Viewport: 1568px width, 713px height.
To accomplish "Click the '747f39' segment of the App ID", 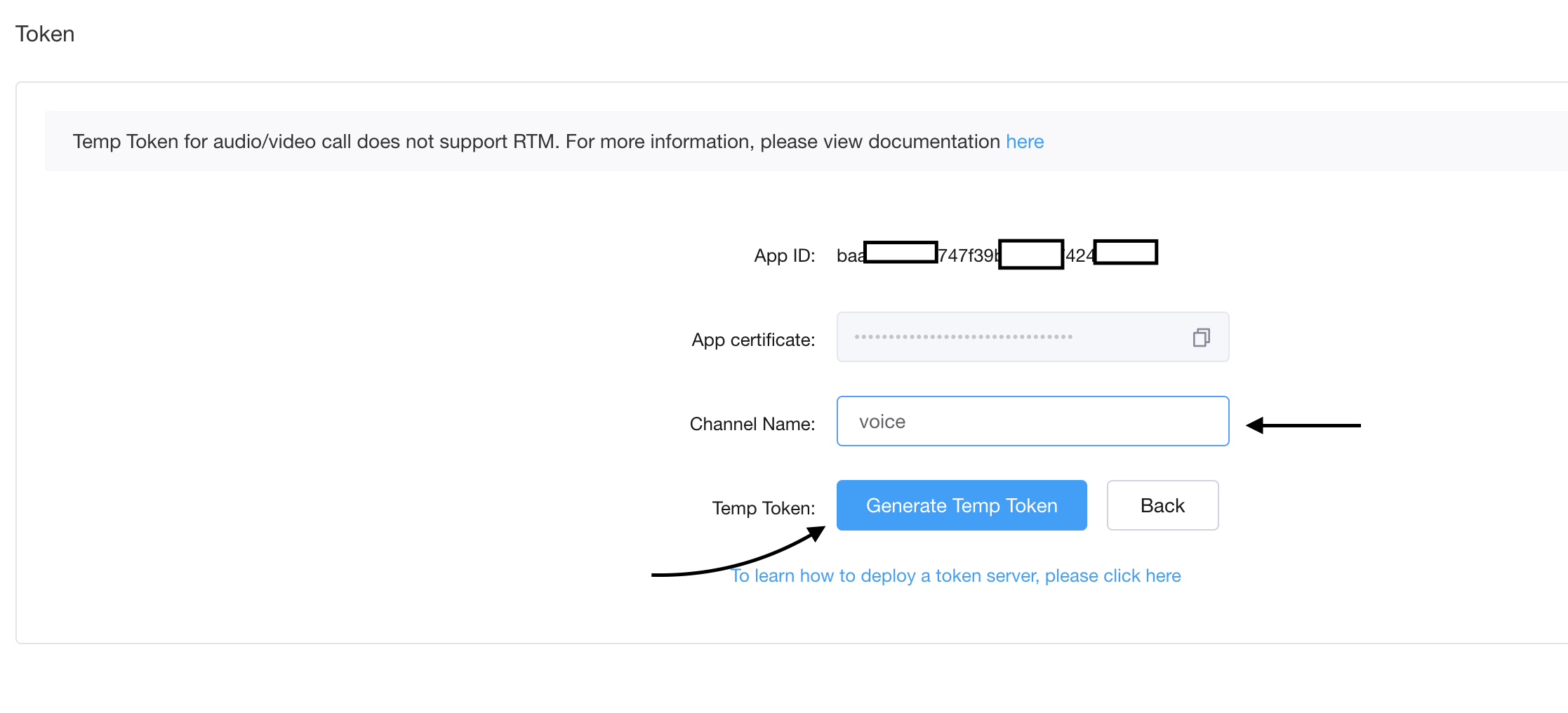I will [967, 256].
